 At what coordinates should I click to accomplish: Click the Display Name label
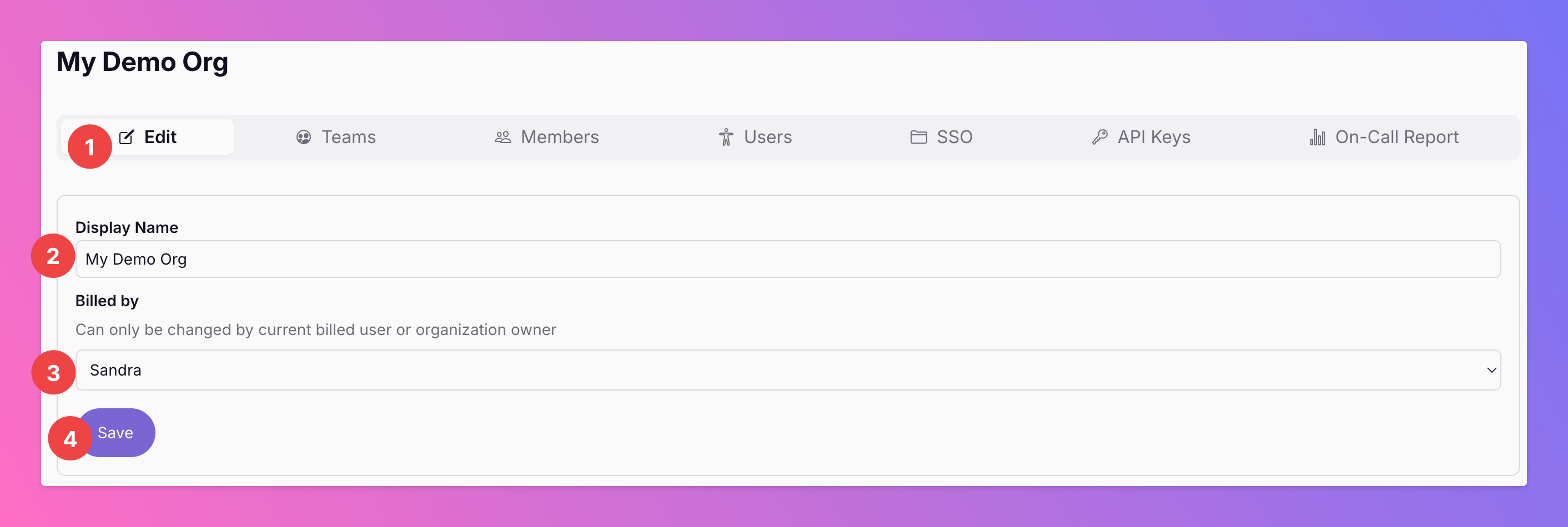(127, 228)
